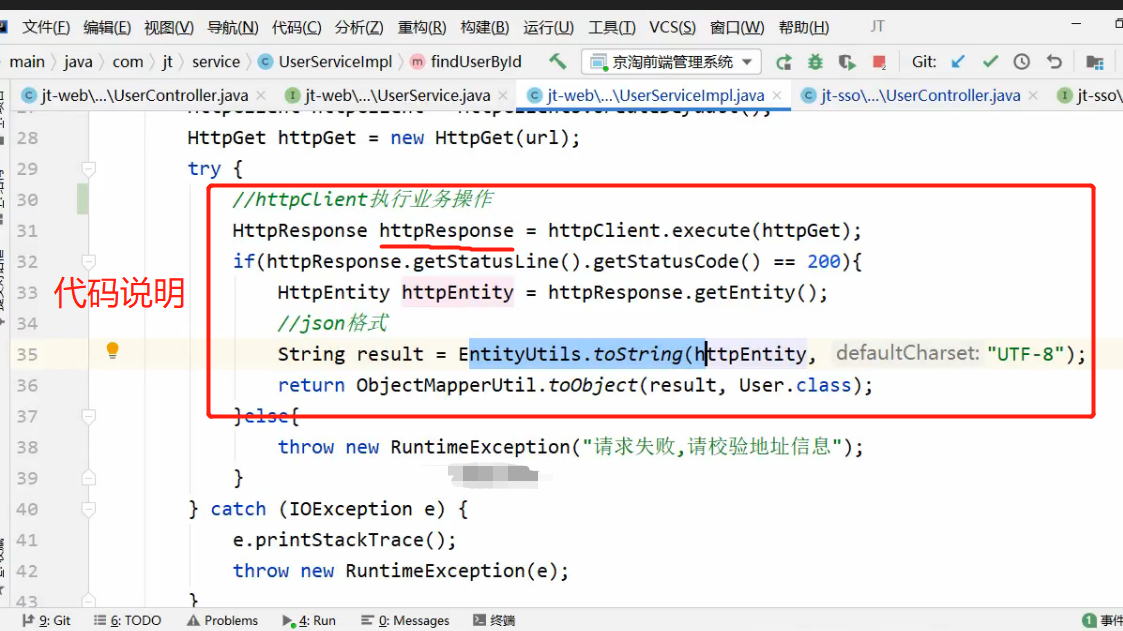Open the 构建(B) menu
Screen dimensions: 1123x631
tap(485, 27)
